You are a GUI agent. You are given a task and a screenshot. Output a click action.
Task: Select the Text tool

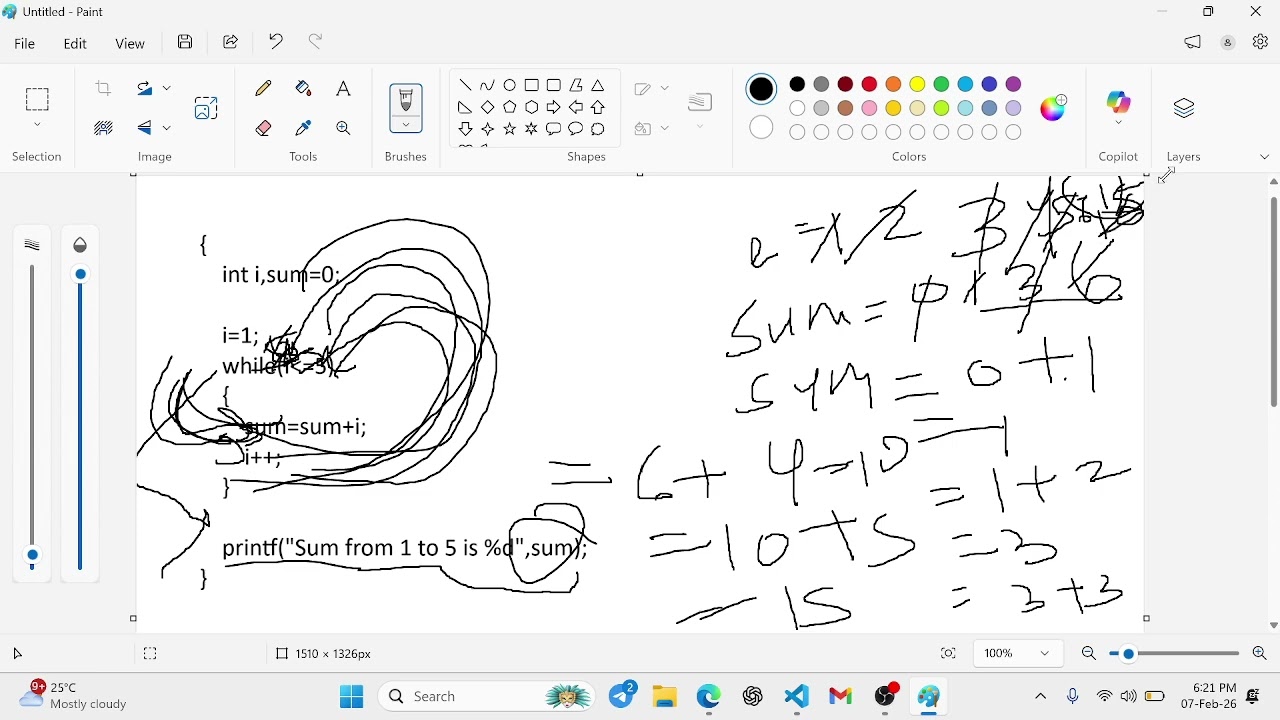pos(344,89)
